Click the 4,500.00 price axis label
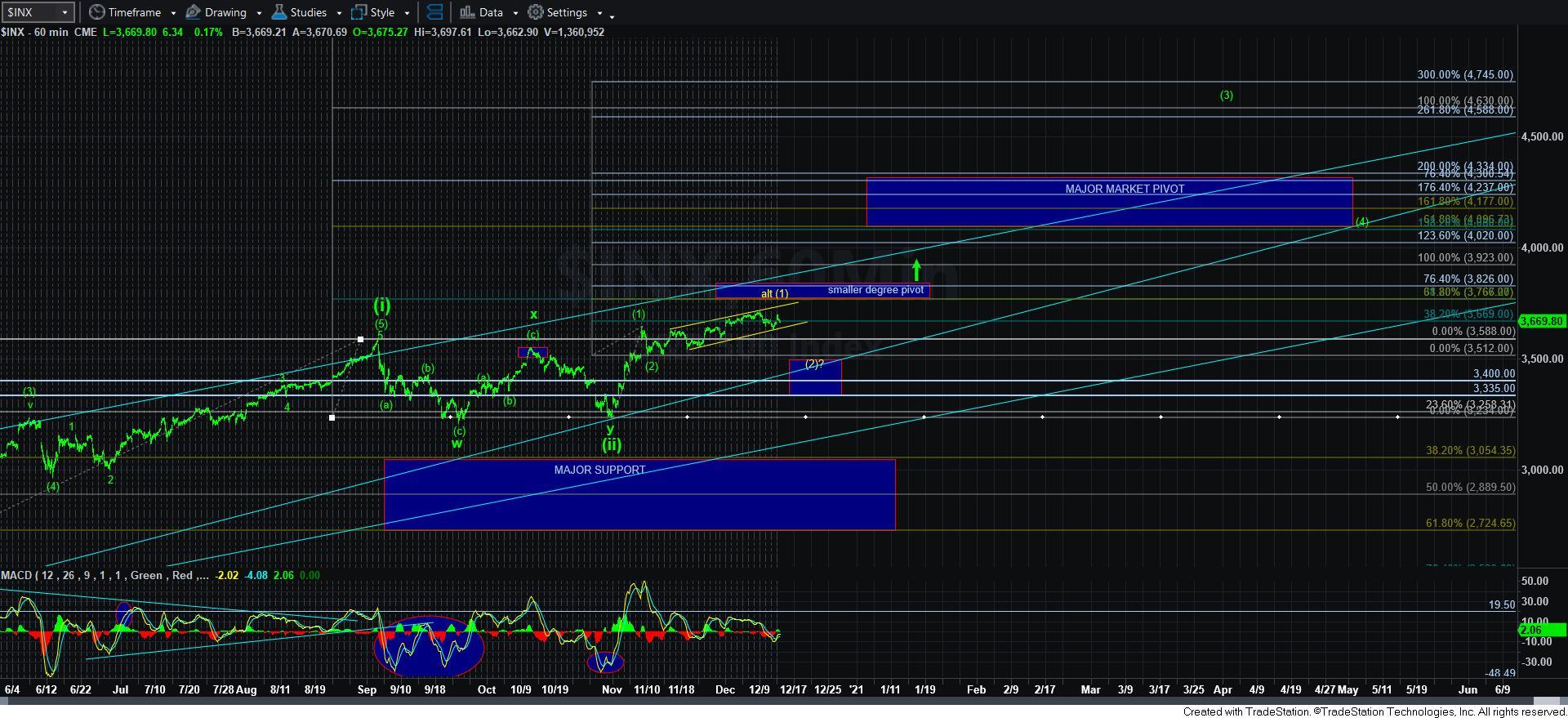 coord(1542,136)
